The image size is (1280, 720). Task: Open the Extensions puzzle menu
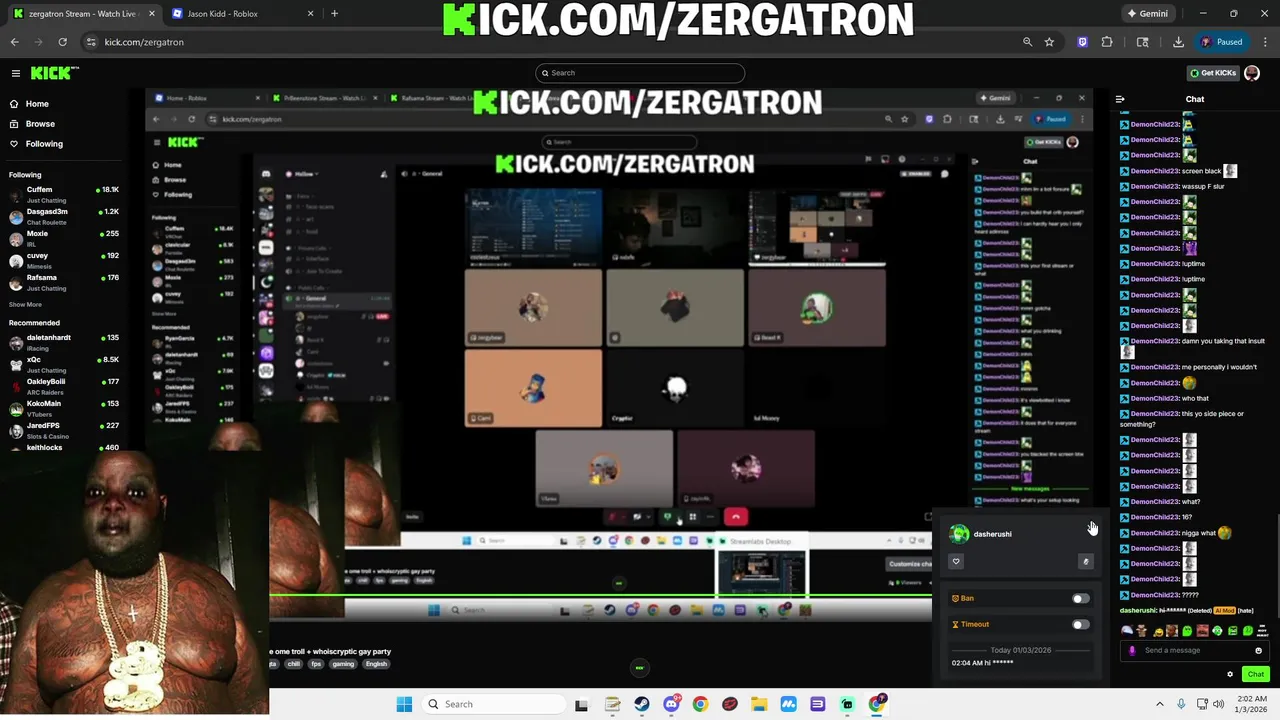[1107, 42]
